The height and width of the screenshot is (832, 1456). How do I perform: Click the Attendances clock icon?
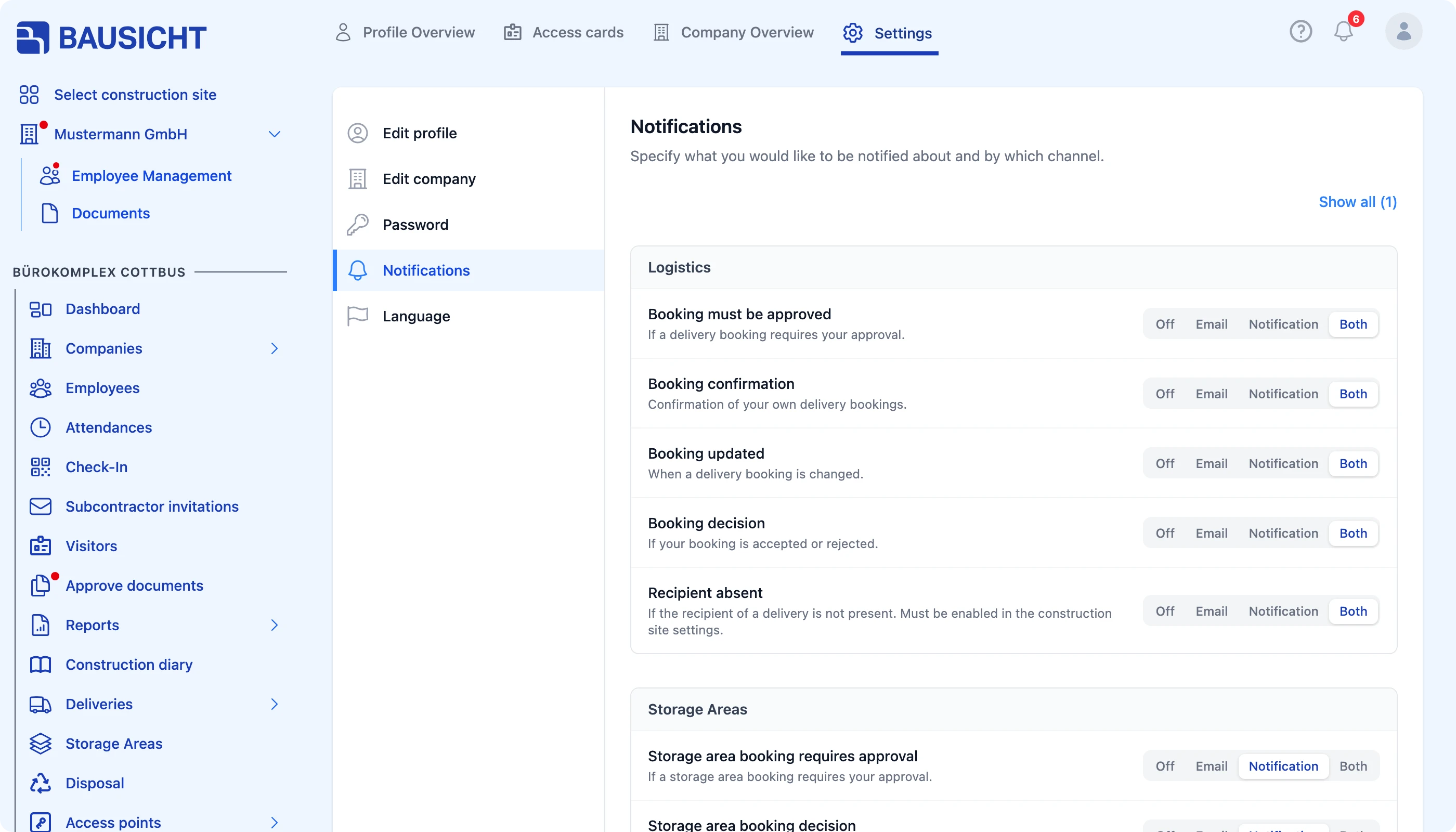pyautogui.click(x=41, y=427)
